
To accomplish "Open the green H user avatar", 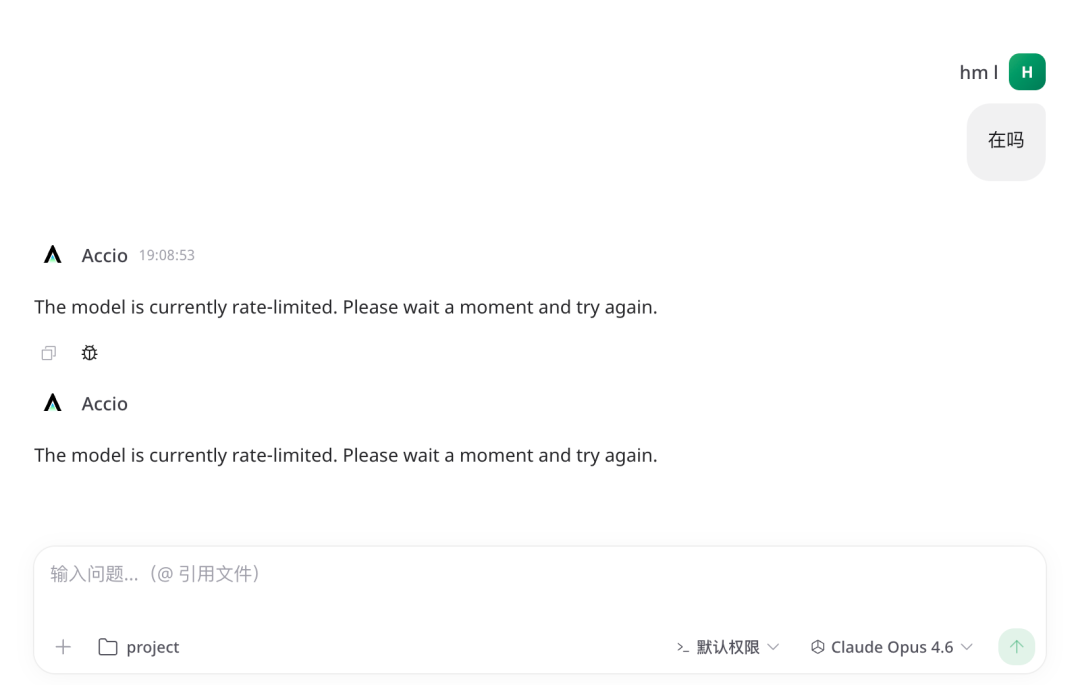I will click(1027, 72).
